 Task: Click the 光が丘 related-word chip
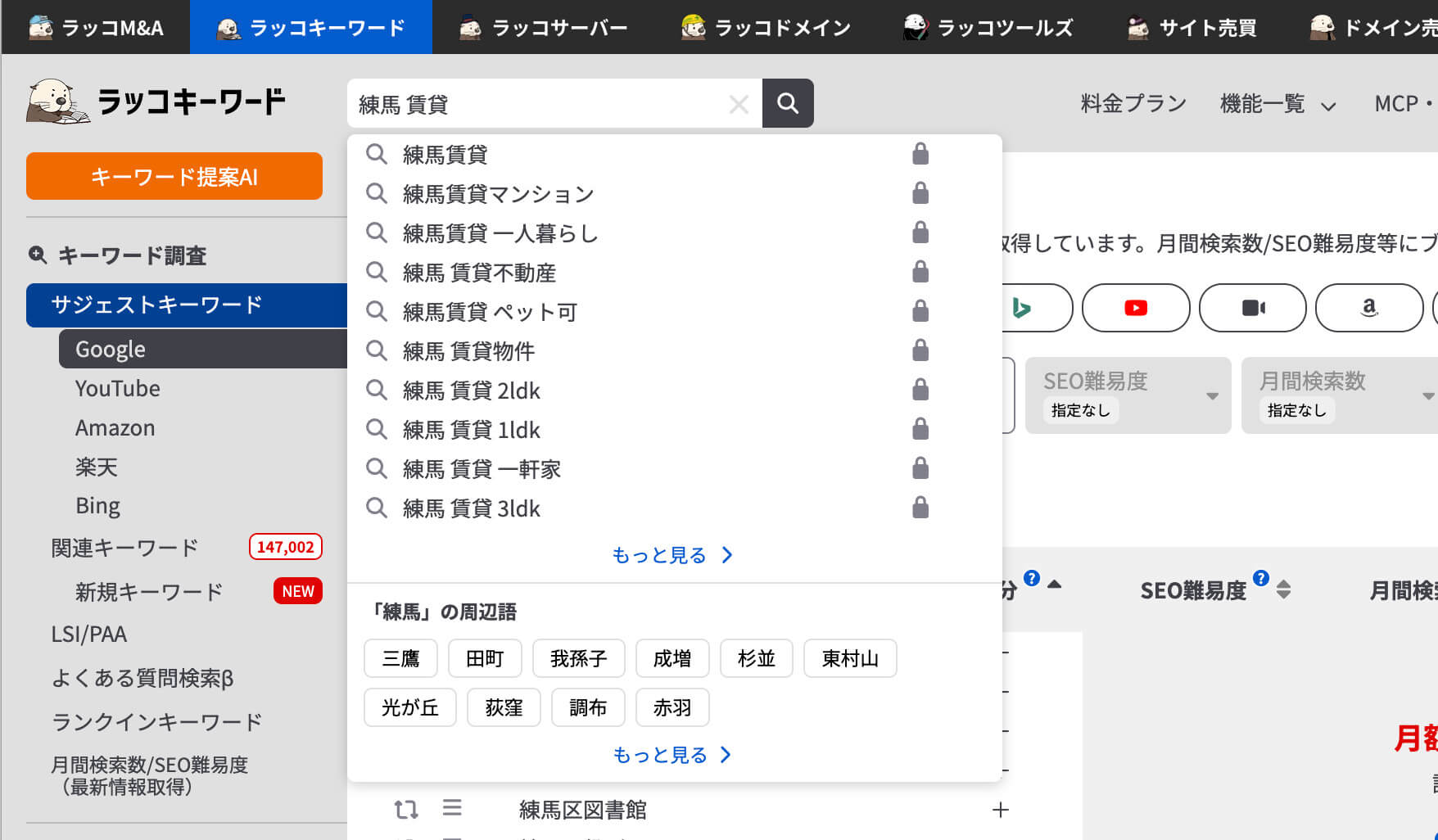(410, 707)
